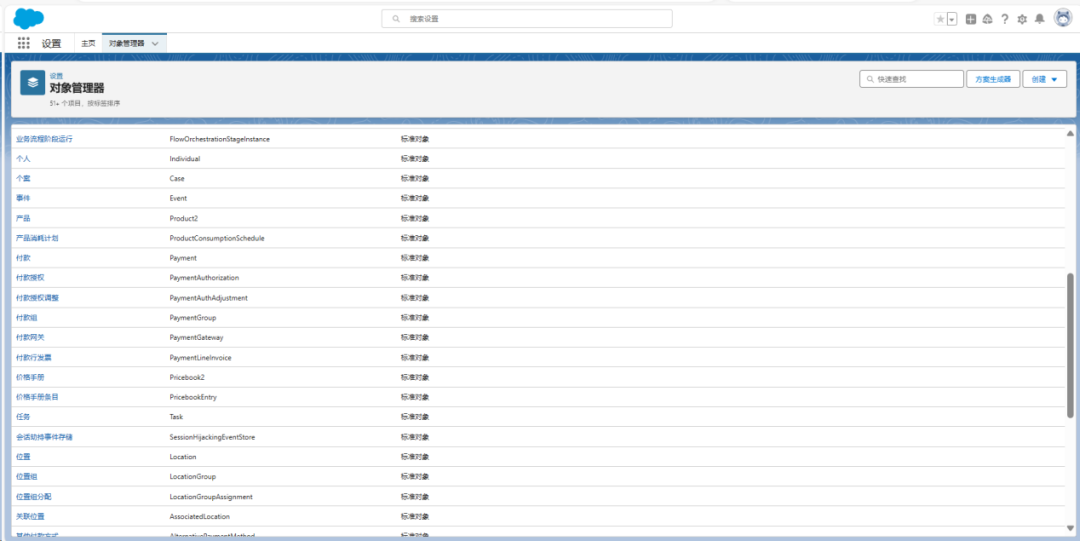Image resolution: width=1080 pixels, height=541 pixels.
Task: Open the 付款组 (PaymentGroup) link
Action: pos(26,318)
